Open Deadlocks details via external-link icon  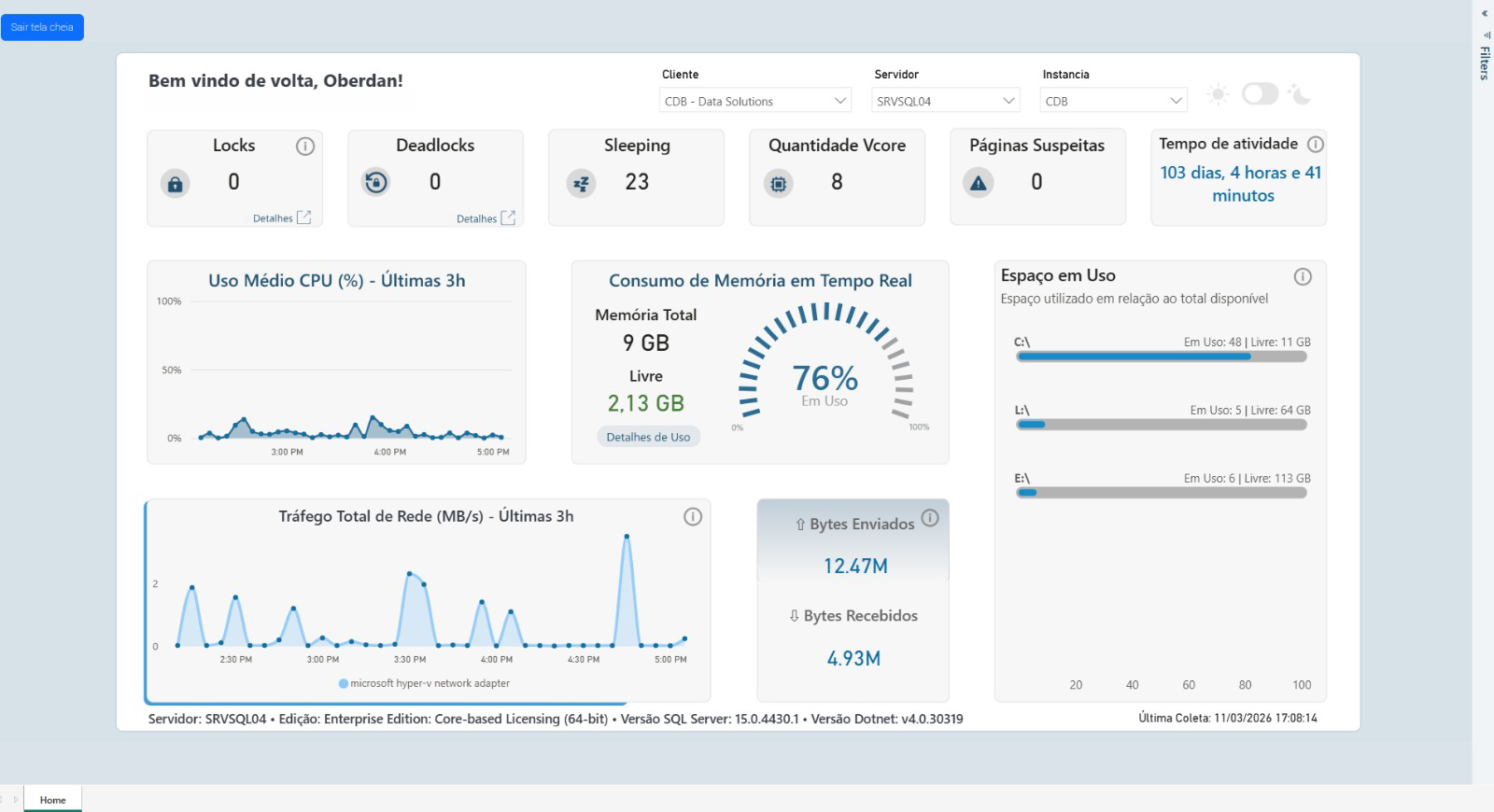tap(508, 217)
